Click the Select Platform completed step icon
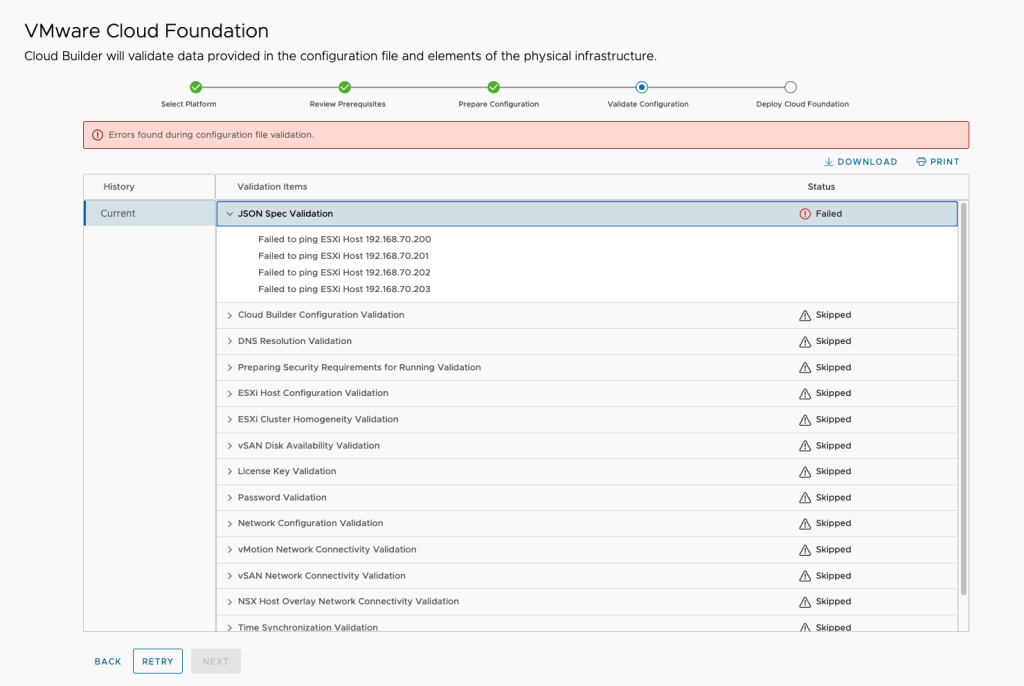 (196, 87)
